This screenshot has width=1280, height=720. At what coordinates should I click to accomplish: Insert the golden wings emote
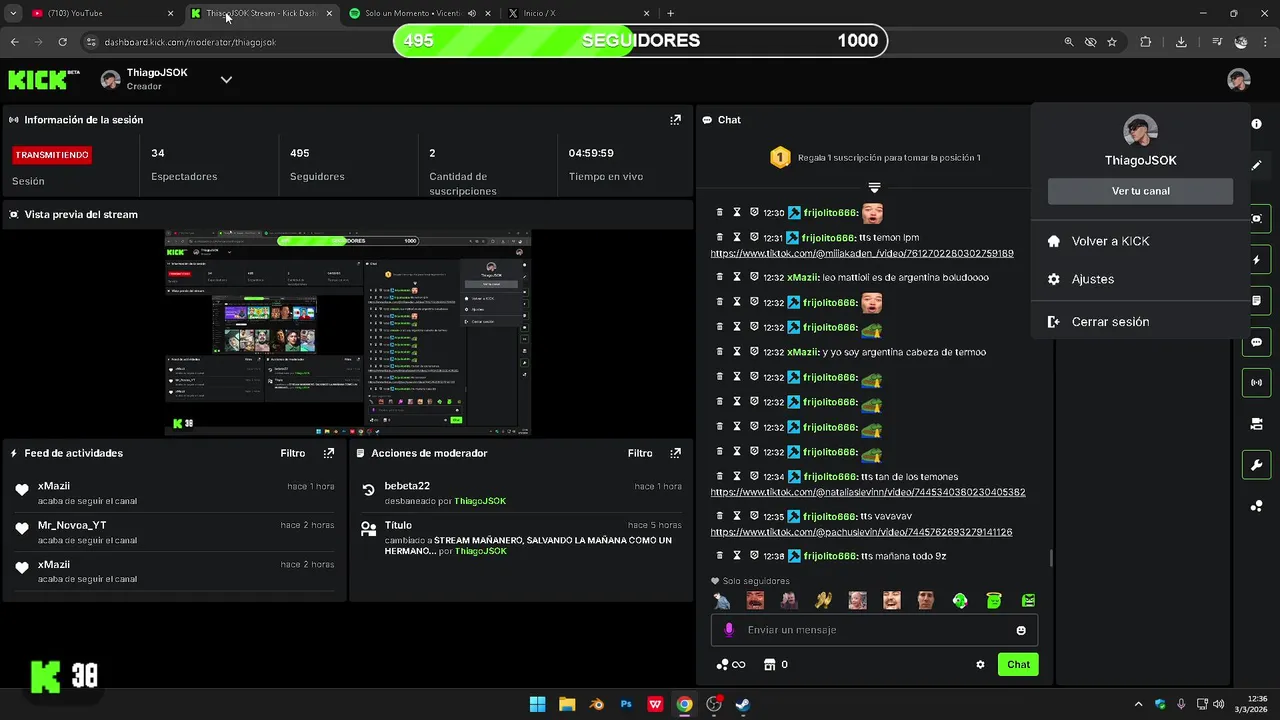823,600
